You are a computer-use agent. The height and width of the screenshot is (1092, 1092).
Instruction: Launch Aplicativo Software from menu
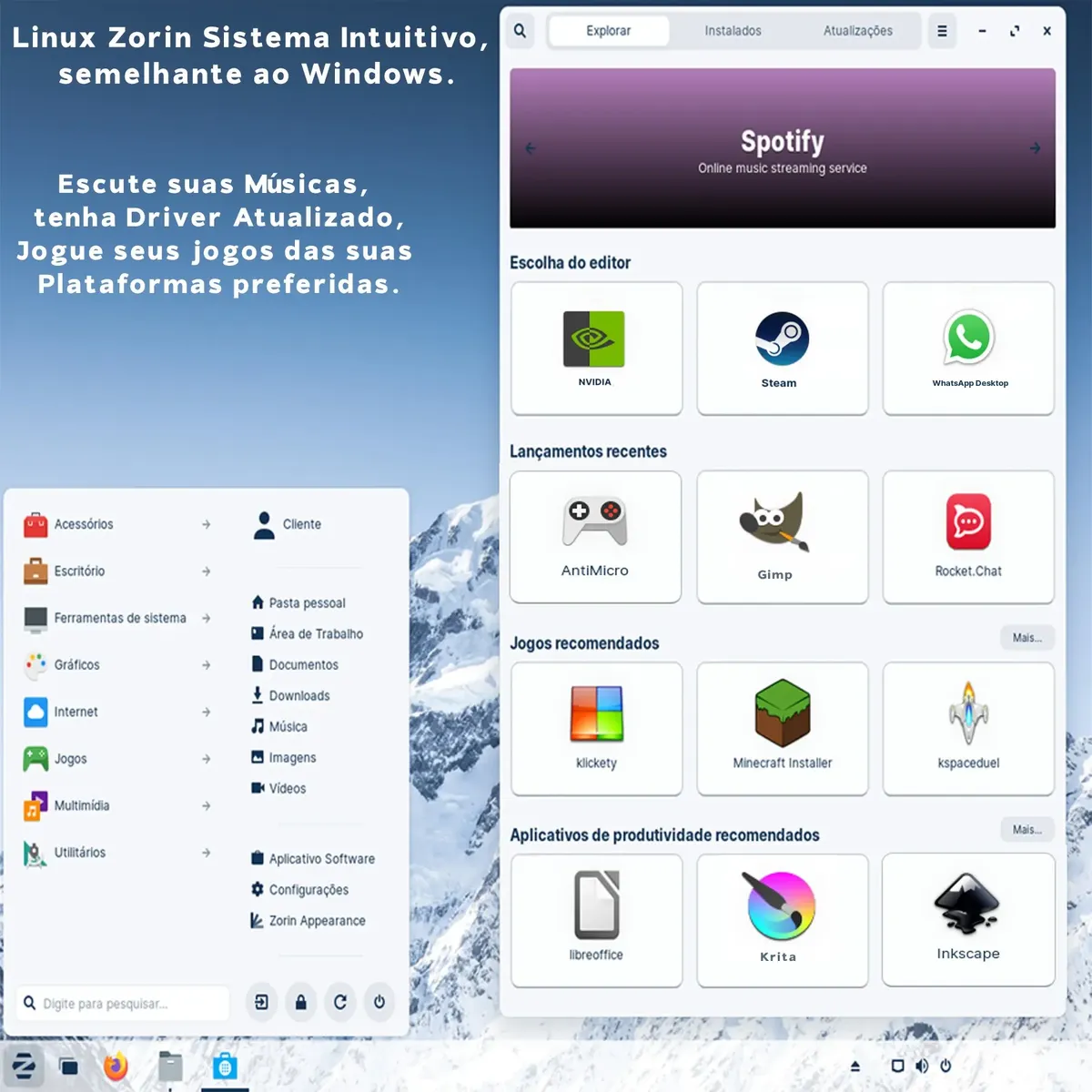point(312,858)
